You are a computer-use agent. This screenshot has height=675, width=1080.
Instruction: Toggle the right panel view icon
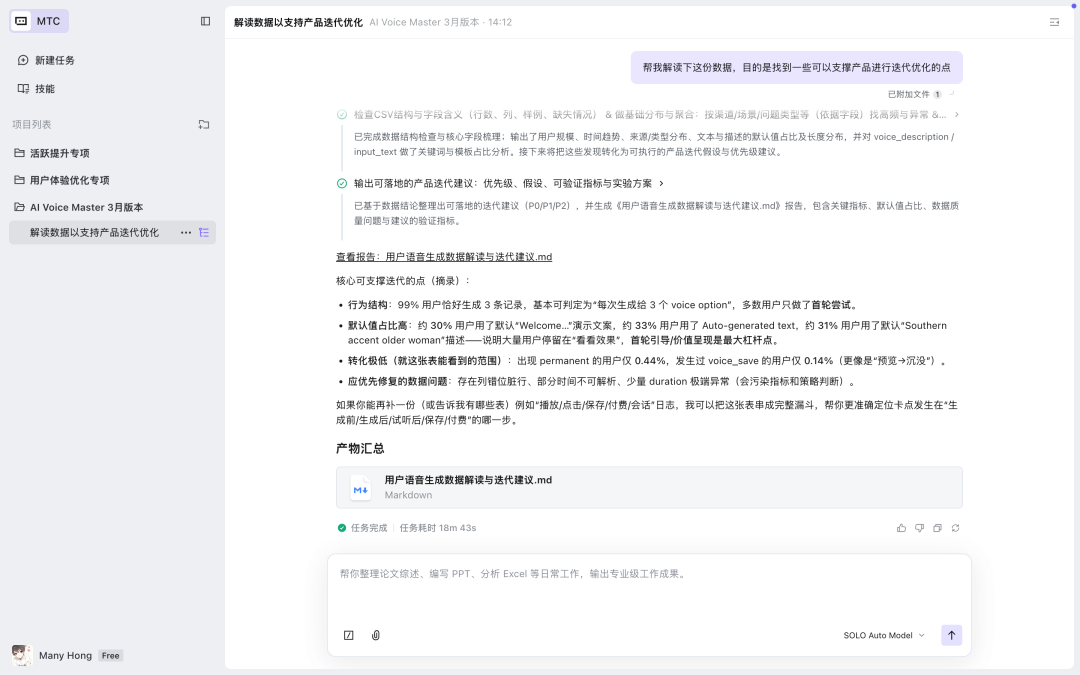pos(1055,21)
